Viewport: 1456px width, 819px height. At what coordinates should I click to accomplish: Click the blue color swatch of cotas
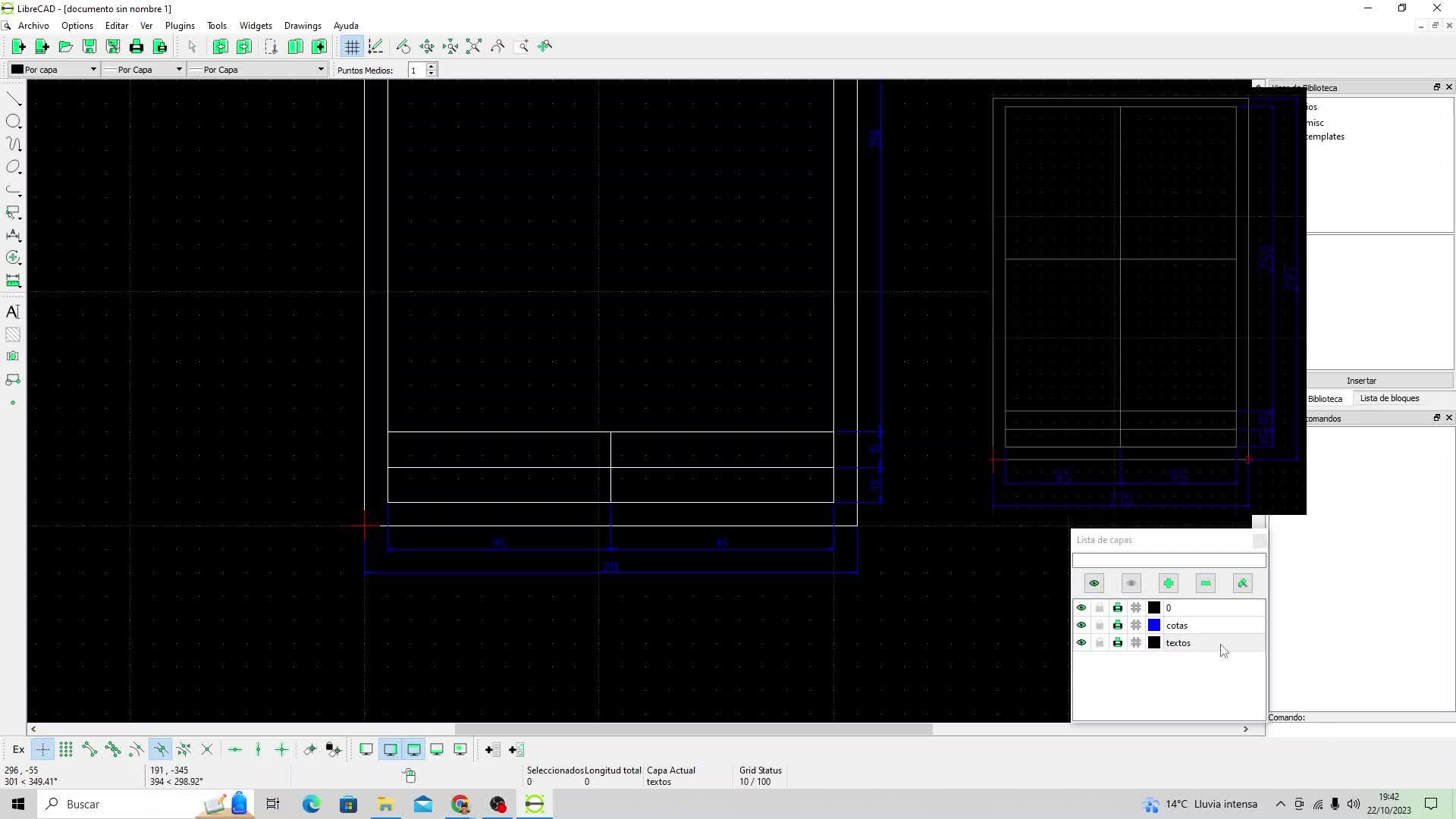tap(1154, 626)
